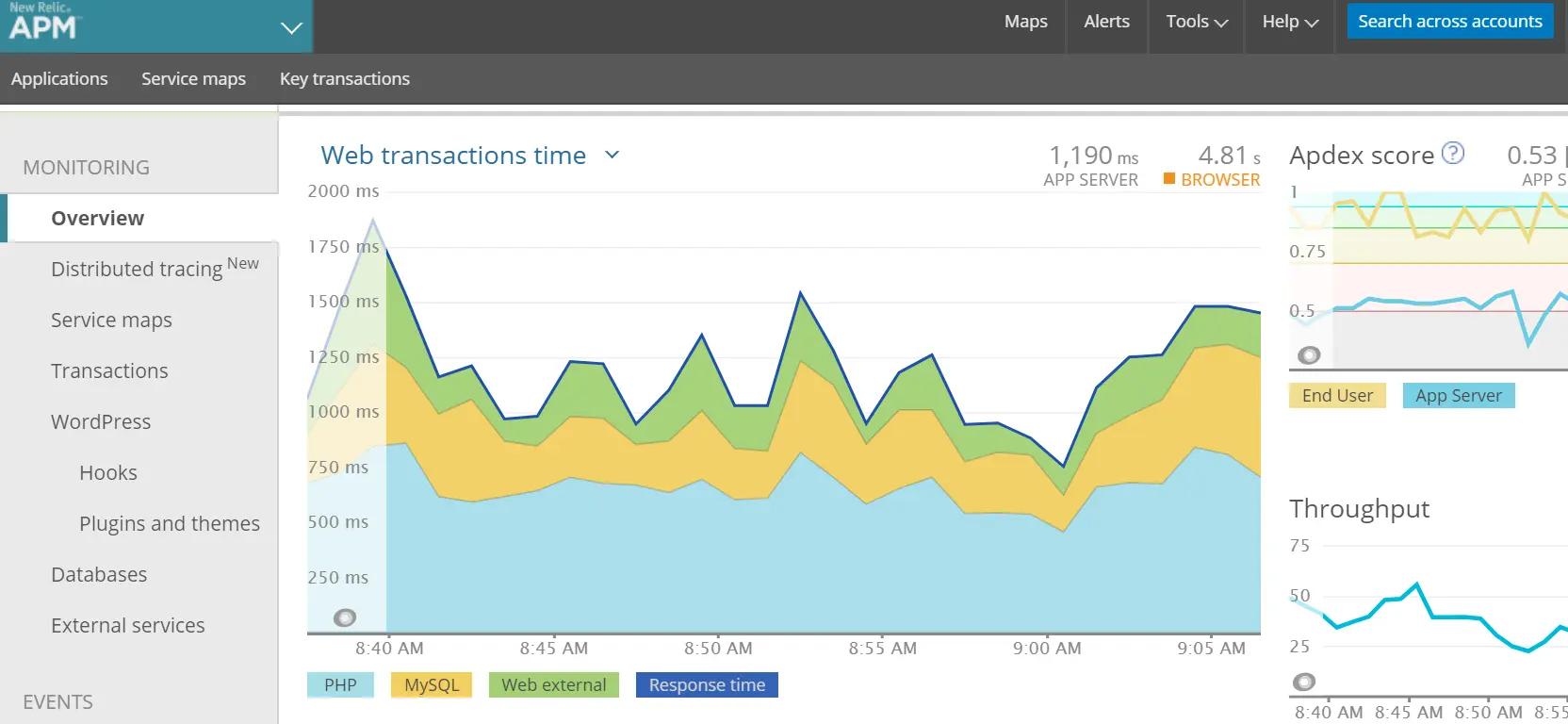Toggle the PHP legend series
Viewport: 1568px width, 724px height.
[x=340, y=685]
